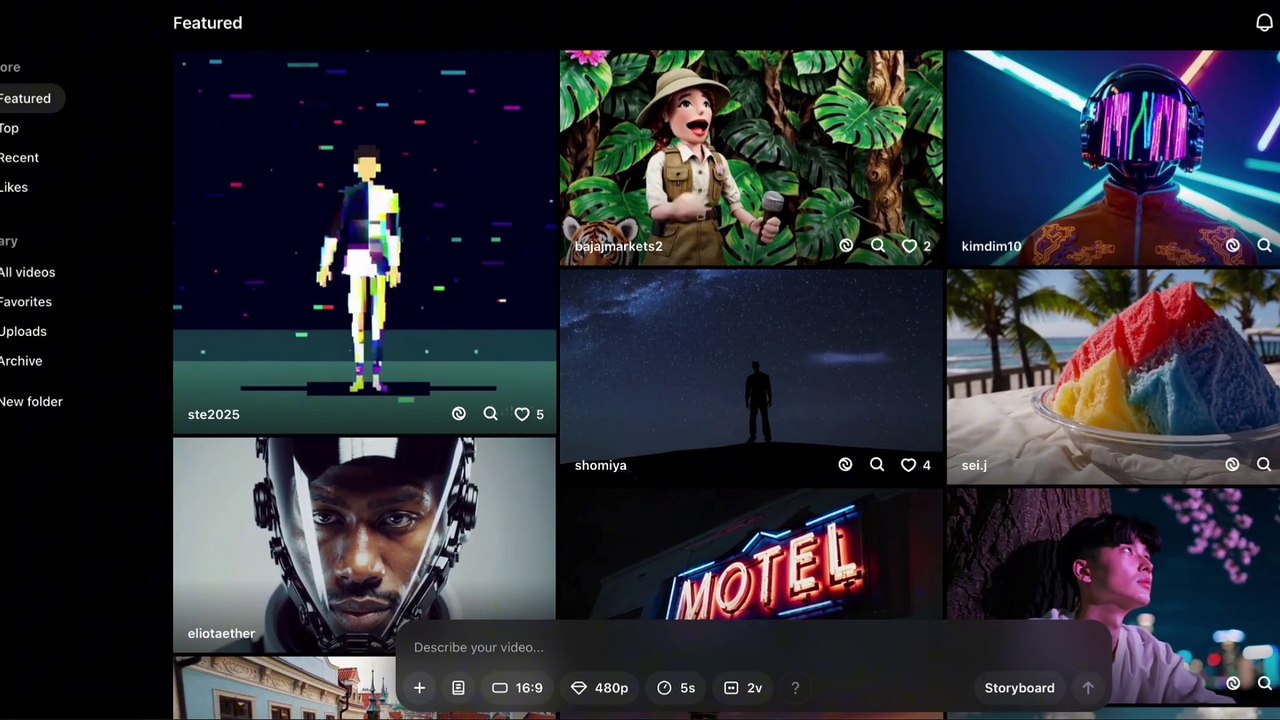Click the plus icon to add media
Image resolution: width=1280 pixels, height=720 pixels.
pos(420,688)
